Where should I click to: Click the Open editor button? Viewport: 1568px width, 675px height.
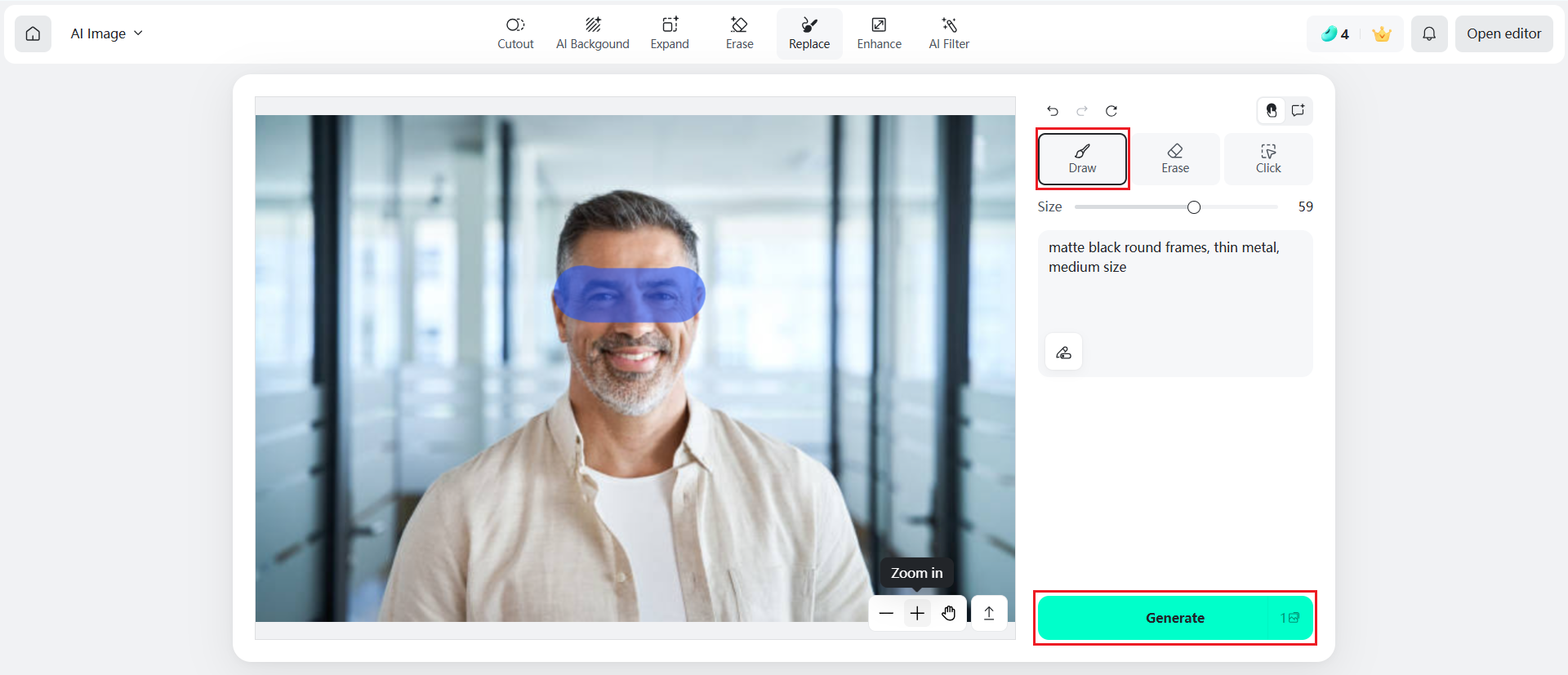[1503, 33]
